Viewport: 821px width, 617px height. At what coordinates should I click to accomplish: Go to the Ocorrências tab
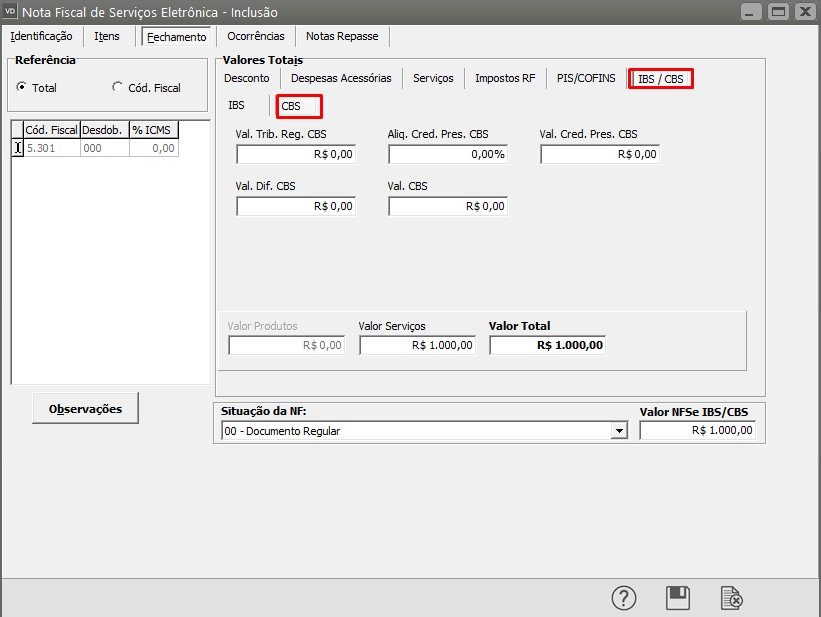256,36
